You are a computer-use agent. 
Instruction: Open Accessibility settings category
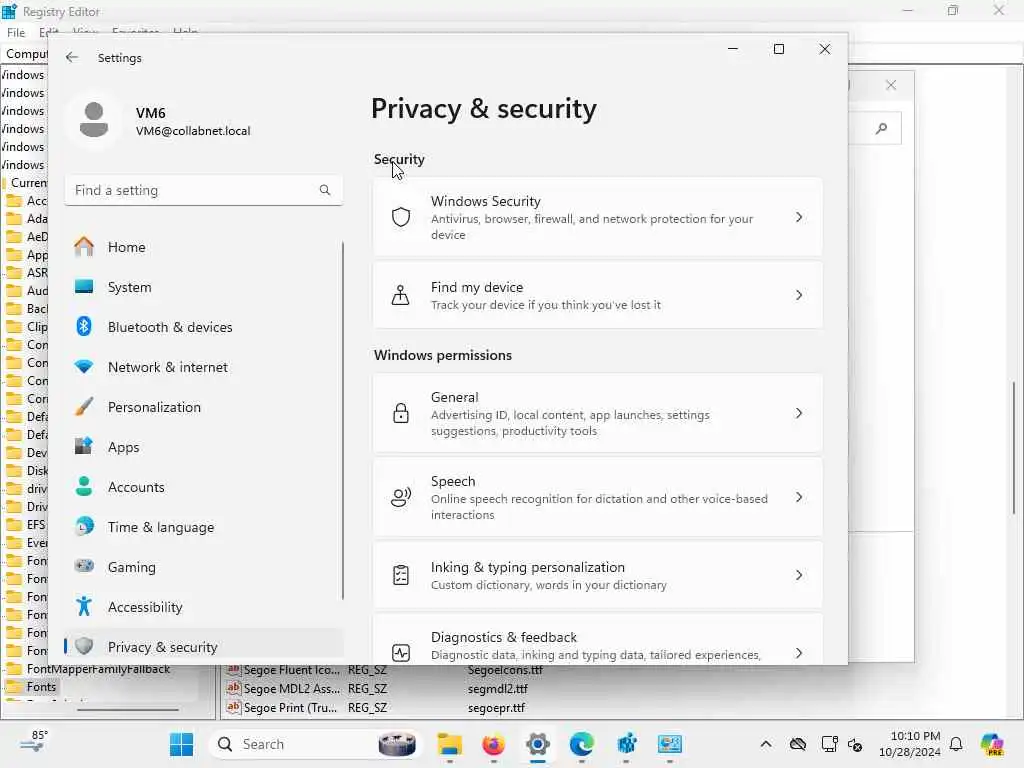[203, 607]
